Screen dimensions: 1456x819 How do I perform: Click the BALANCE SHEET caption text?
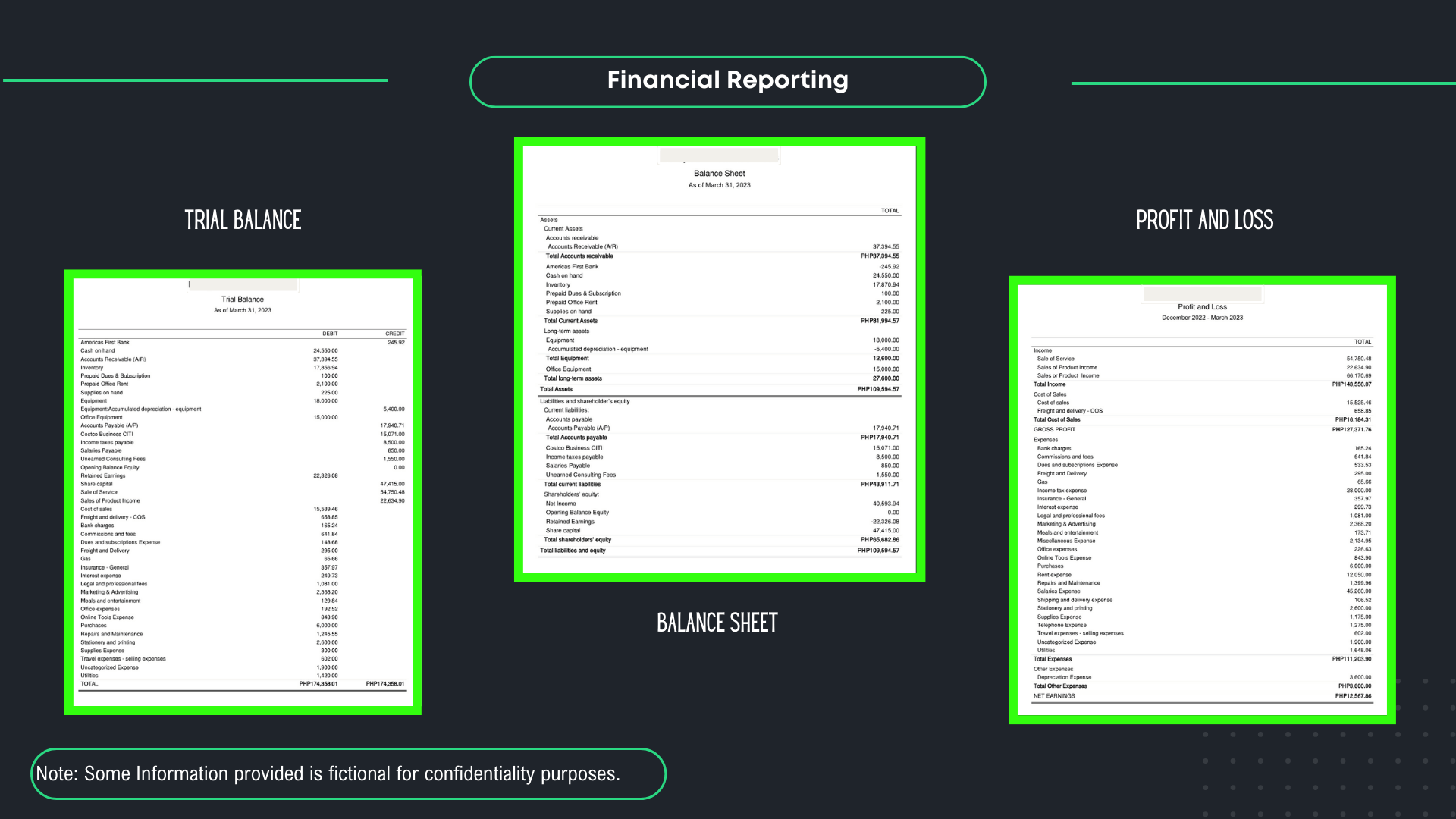[x=717, y=623]
